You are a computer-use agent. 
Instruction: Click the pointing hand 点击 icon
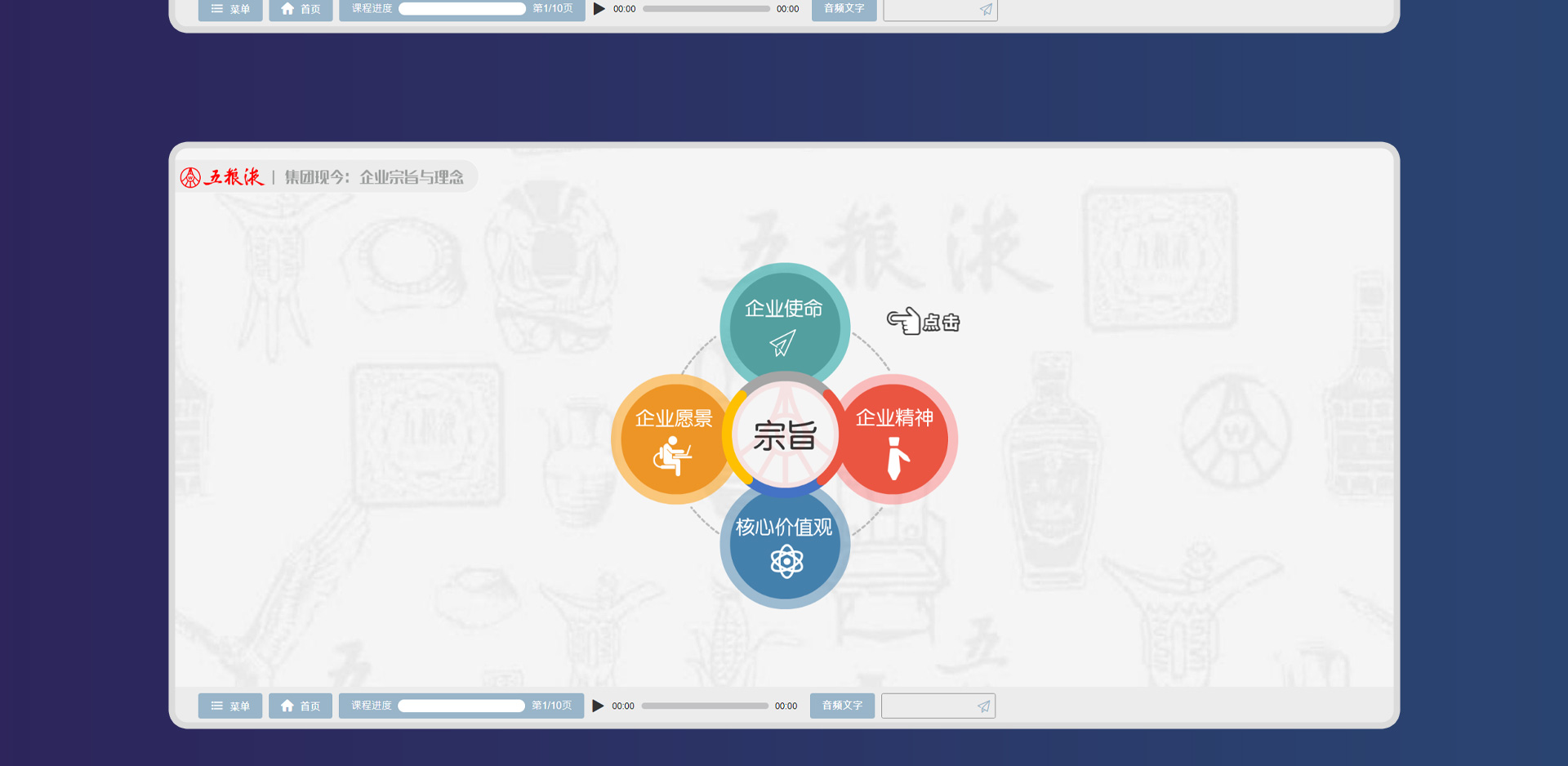922,322
